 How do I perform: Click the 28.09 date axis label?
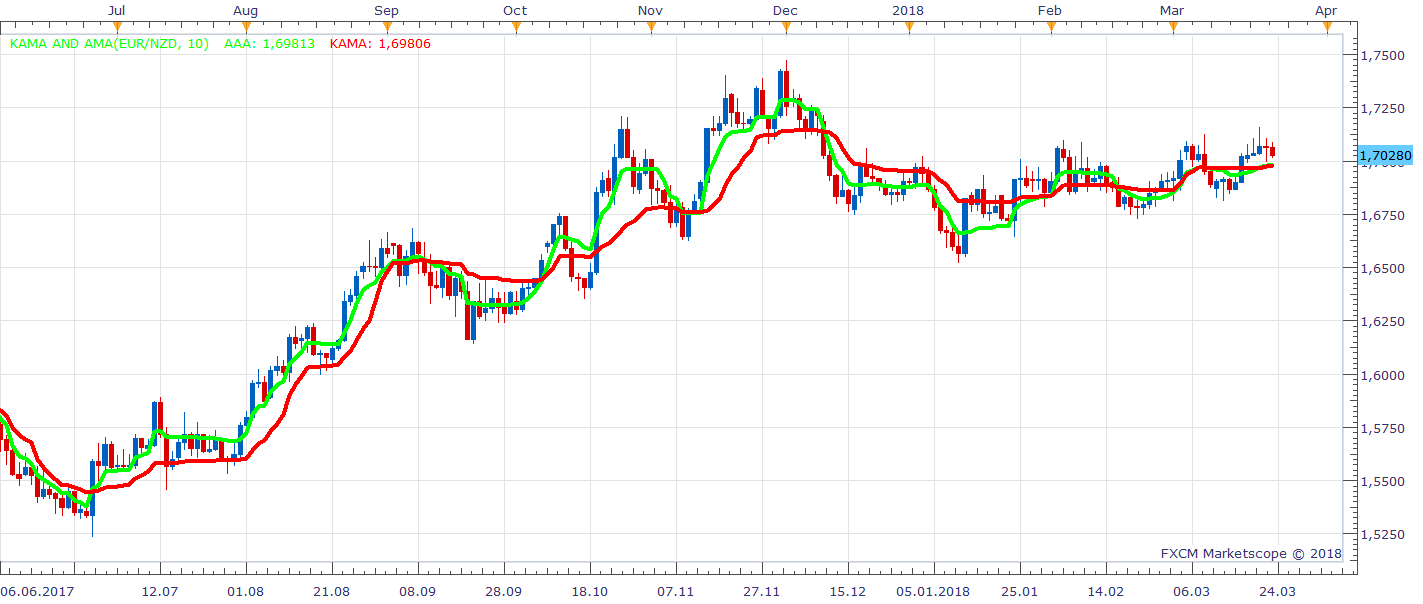(504, 591)
